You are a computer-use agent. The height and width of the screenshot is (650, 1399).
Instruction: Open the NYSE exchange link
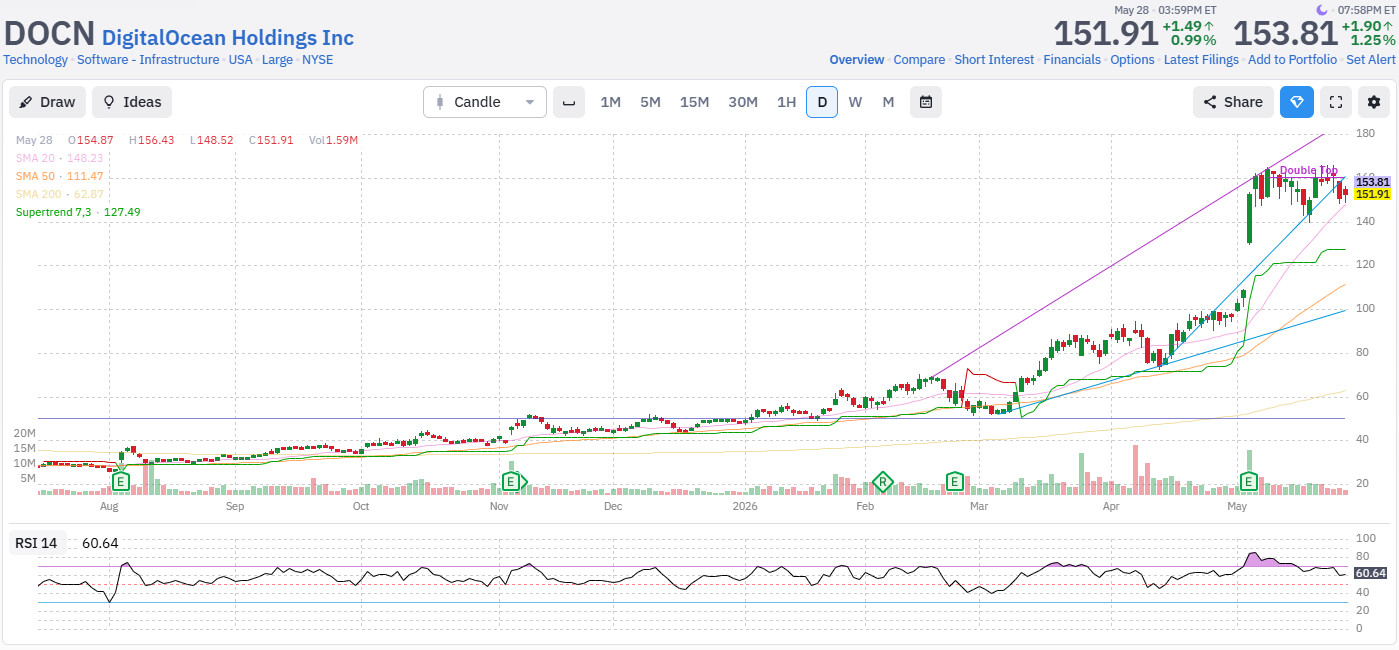pos(318,60)
